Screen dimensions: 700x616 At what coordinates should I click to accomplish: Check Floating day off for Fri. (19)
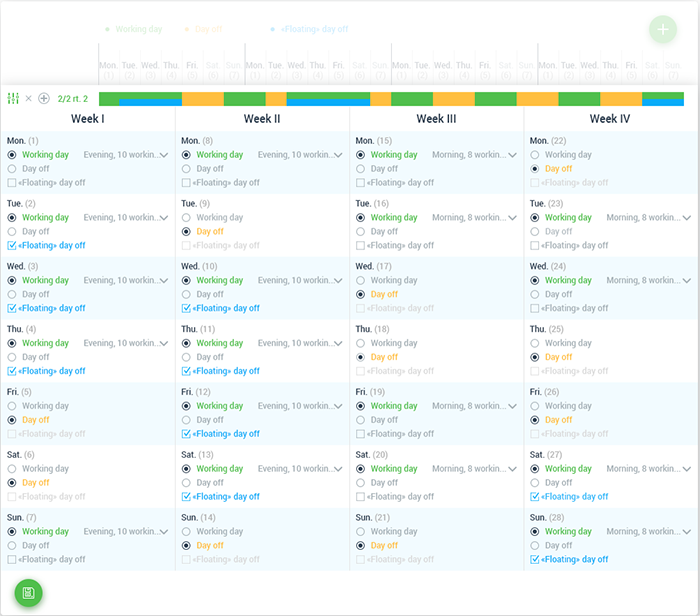pos(360,434)
